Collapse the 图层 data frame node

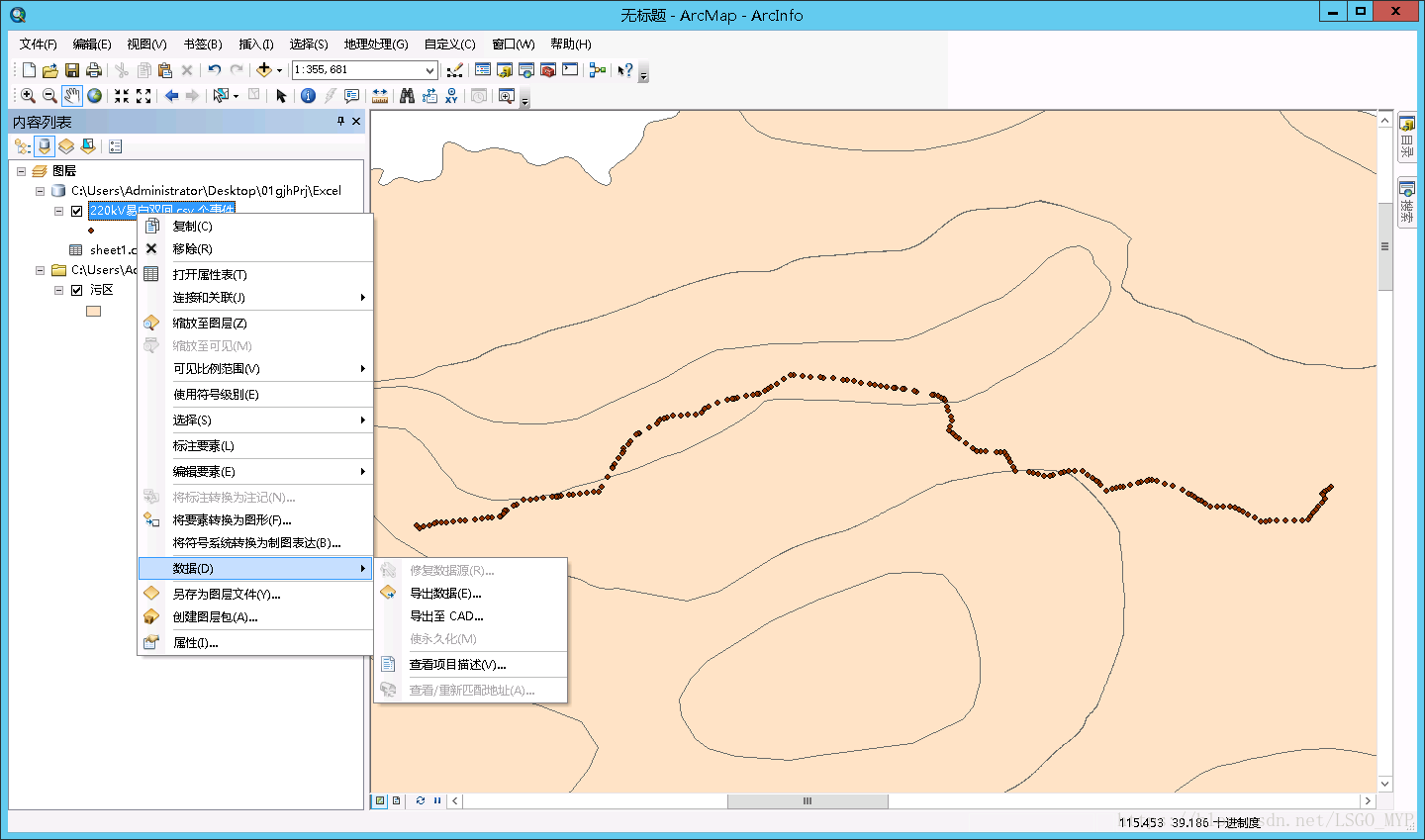click(21, 171)
